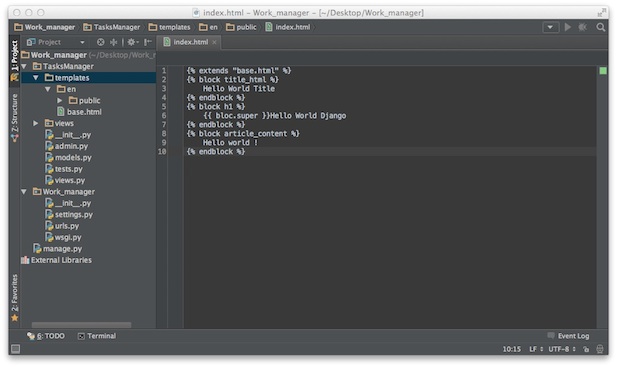Click the Favorites star icon
The width and height of the screenshot is (617, 367).
tap(15, 318)
